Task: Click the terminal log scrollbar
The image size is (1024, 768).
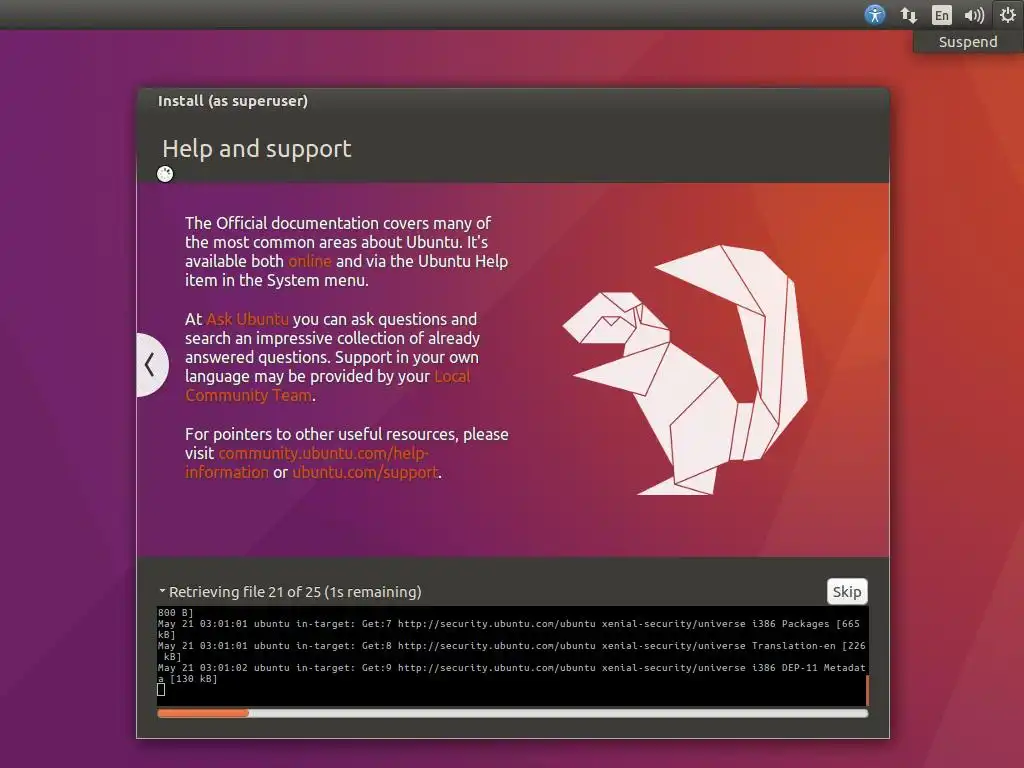Action: [x=867, y=690]
